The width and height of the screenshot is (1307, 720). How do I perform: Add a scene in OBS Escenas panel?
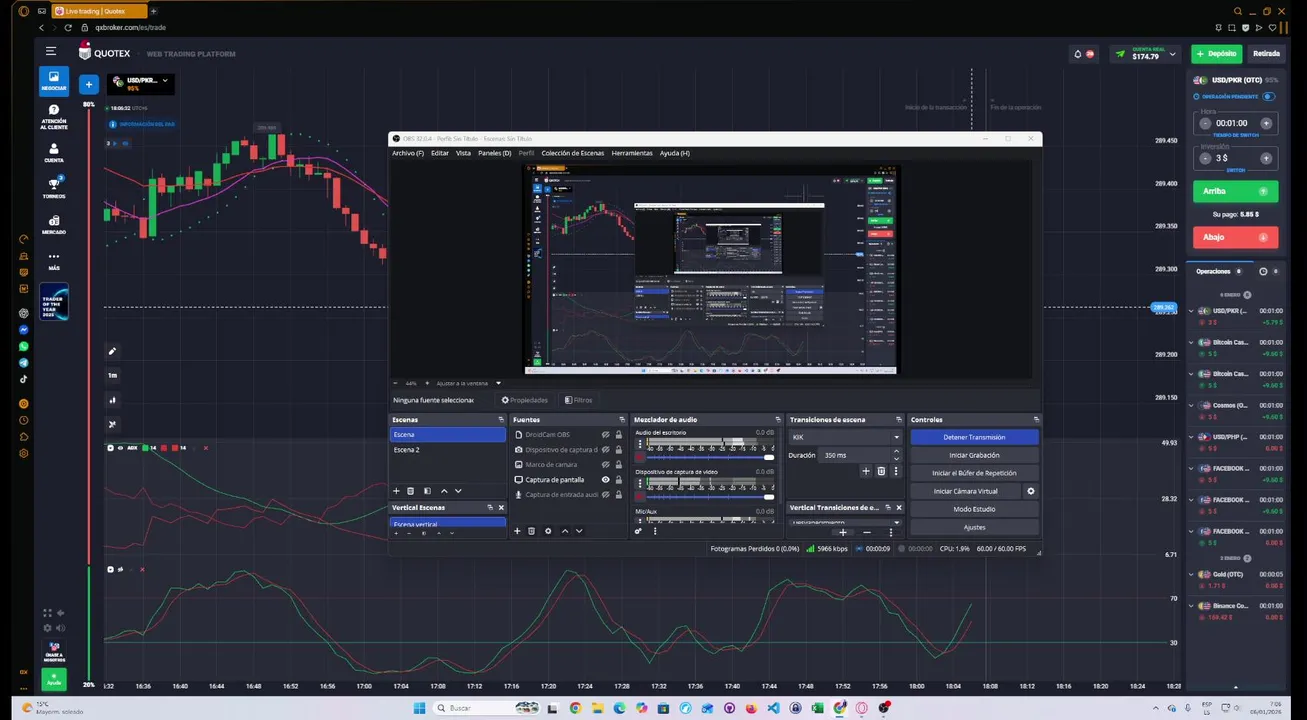[396, 491]
